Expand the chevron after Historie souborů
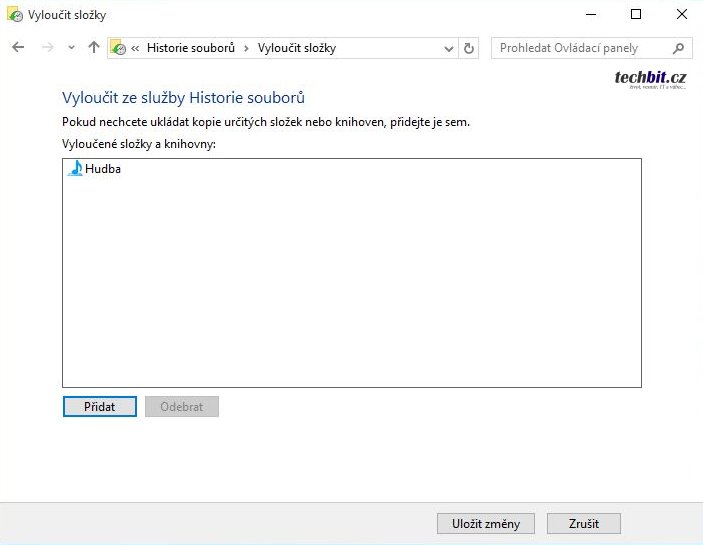This screenshot has width=703, height=545. (246, 48)
